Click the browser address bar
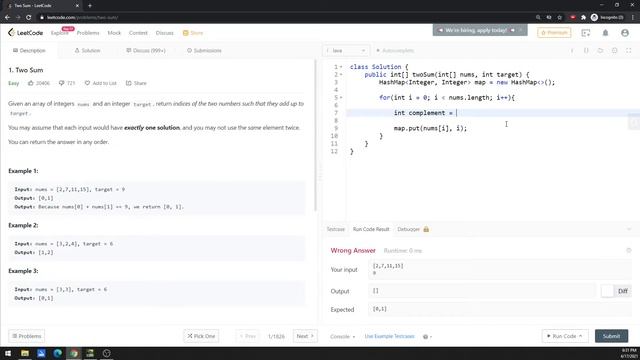This screenshot has height=360, width=640. click(286, 17)
